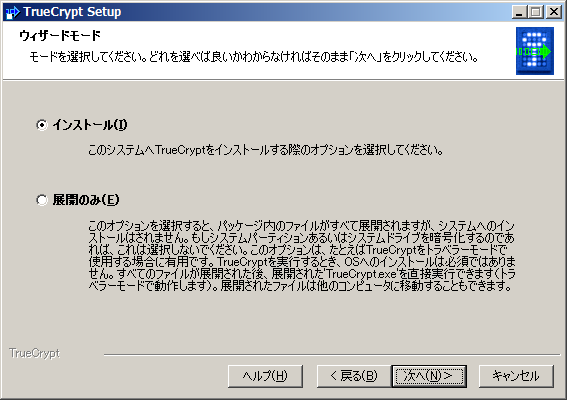
Task: Proceed with the 次へ(N) > button
Action: [429, 376]
